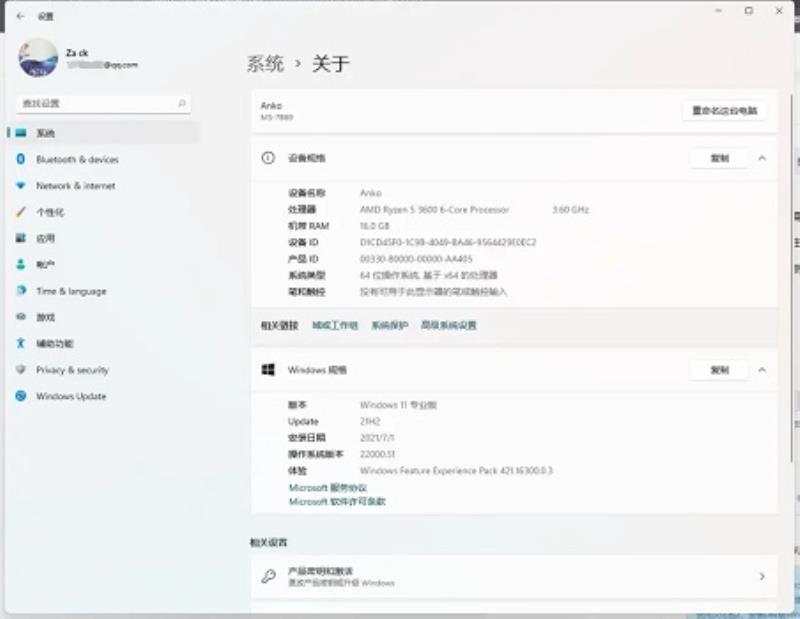The height and width of the screenshot is (619, 800).
Task: Click the magnifier icon in the search box
Action: point(182,104)
